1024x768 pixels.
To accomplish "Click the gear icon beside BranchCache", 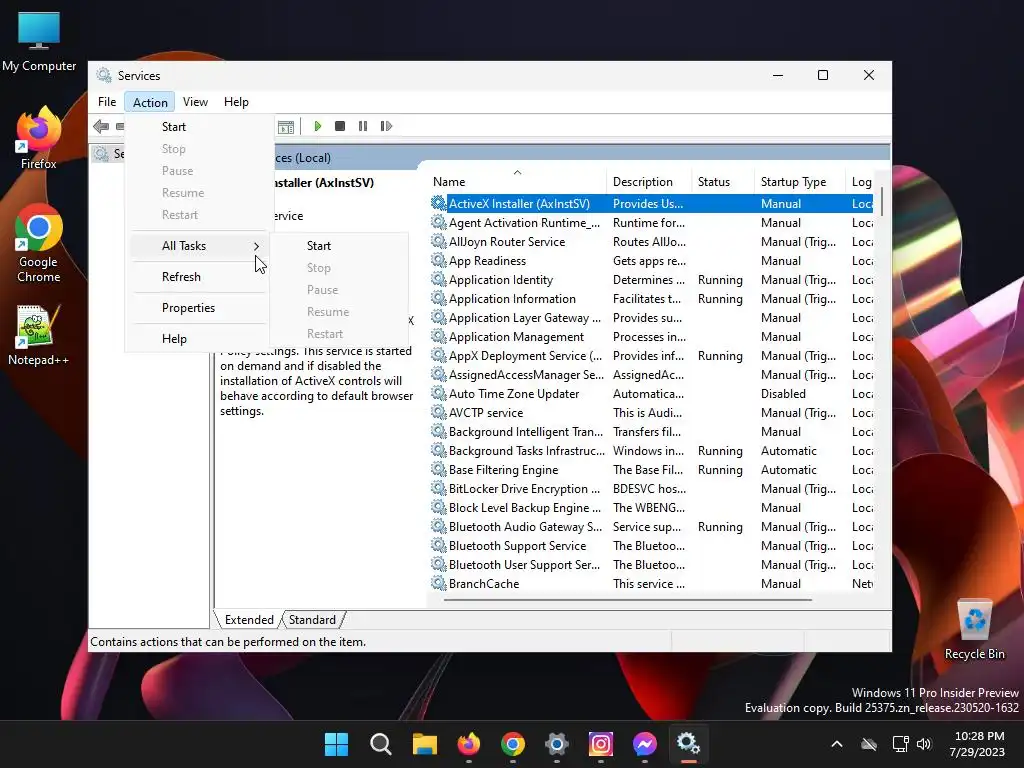I will pyautogui.click(x=439, y=584).
